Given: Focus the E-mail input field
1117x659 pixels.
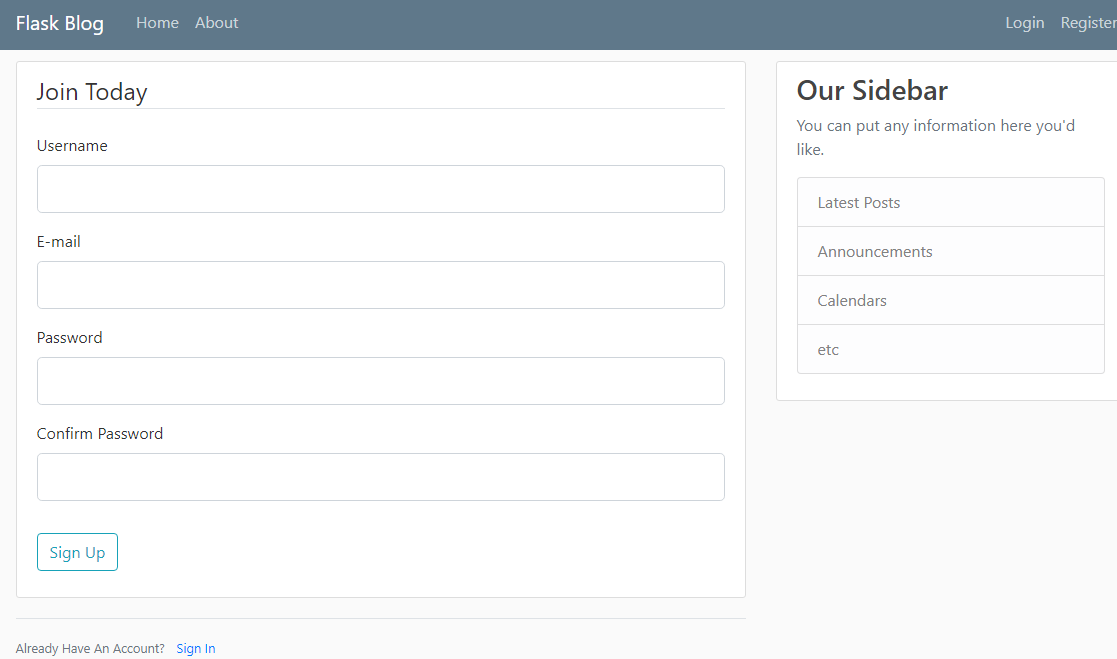Looking at the screenshot, I should 380,285.
